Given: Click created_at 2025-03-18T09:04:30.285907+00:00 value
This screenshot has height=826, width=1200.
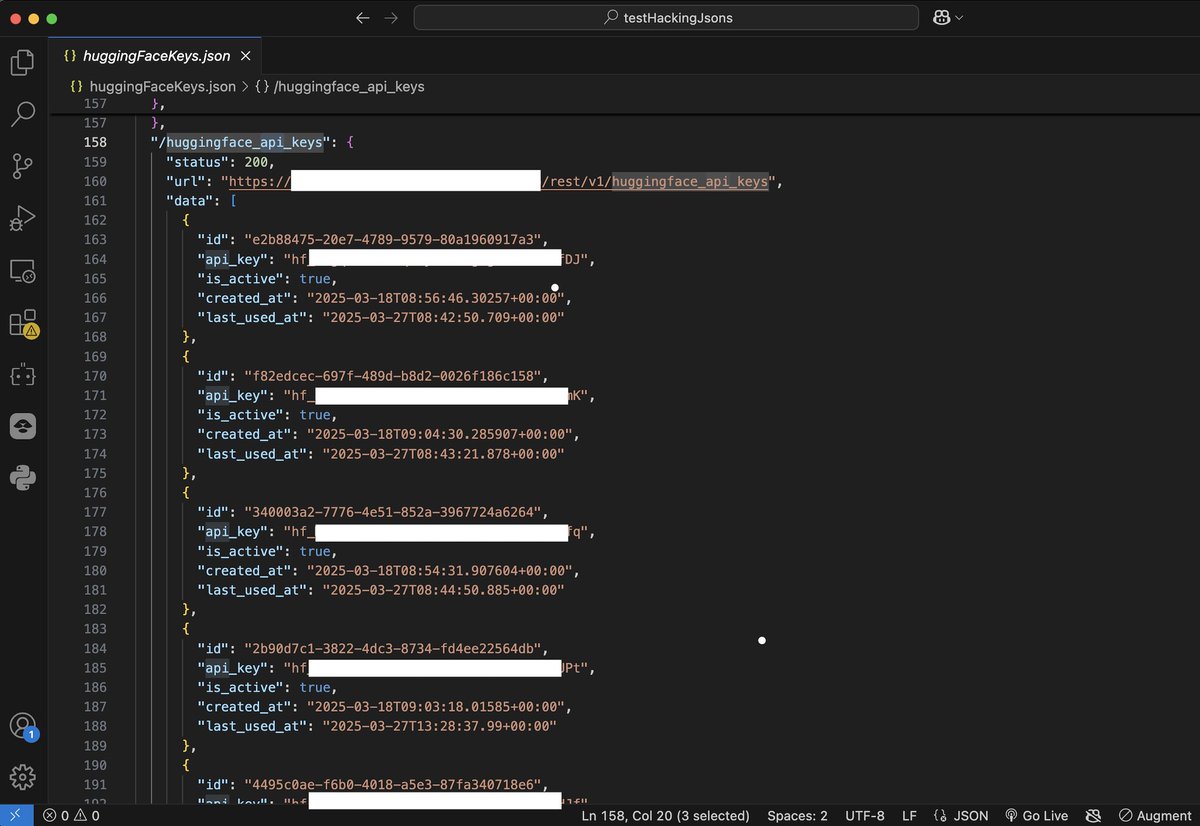Looking at the screenshot, I should (442, 435).
